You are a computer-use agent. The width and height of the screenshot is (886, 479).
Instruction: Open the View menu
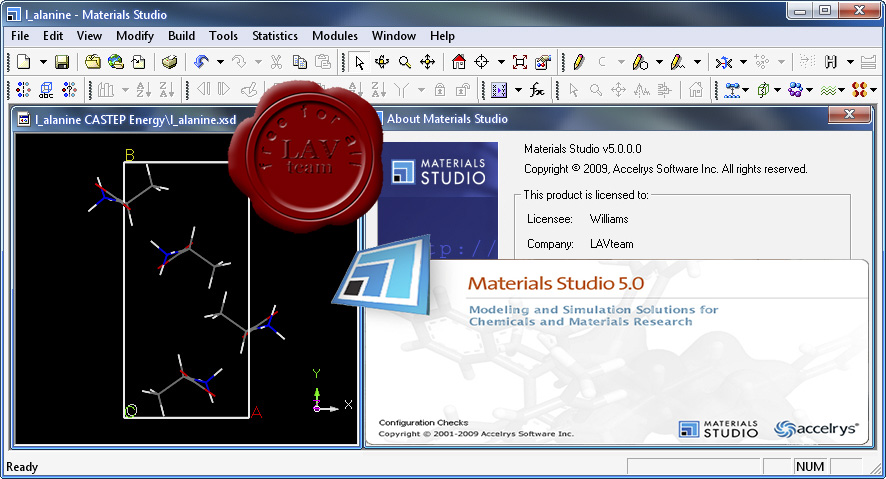pyautogui.click(x=89, y=36)
